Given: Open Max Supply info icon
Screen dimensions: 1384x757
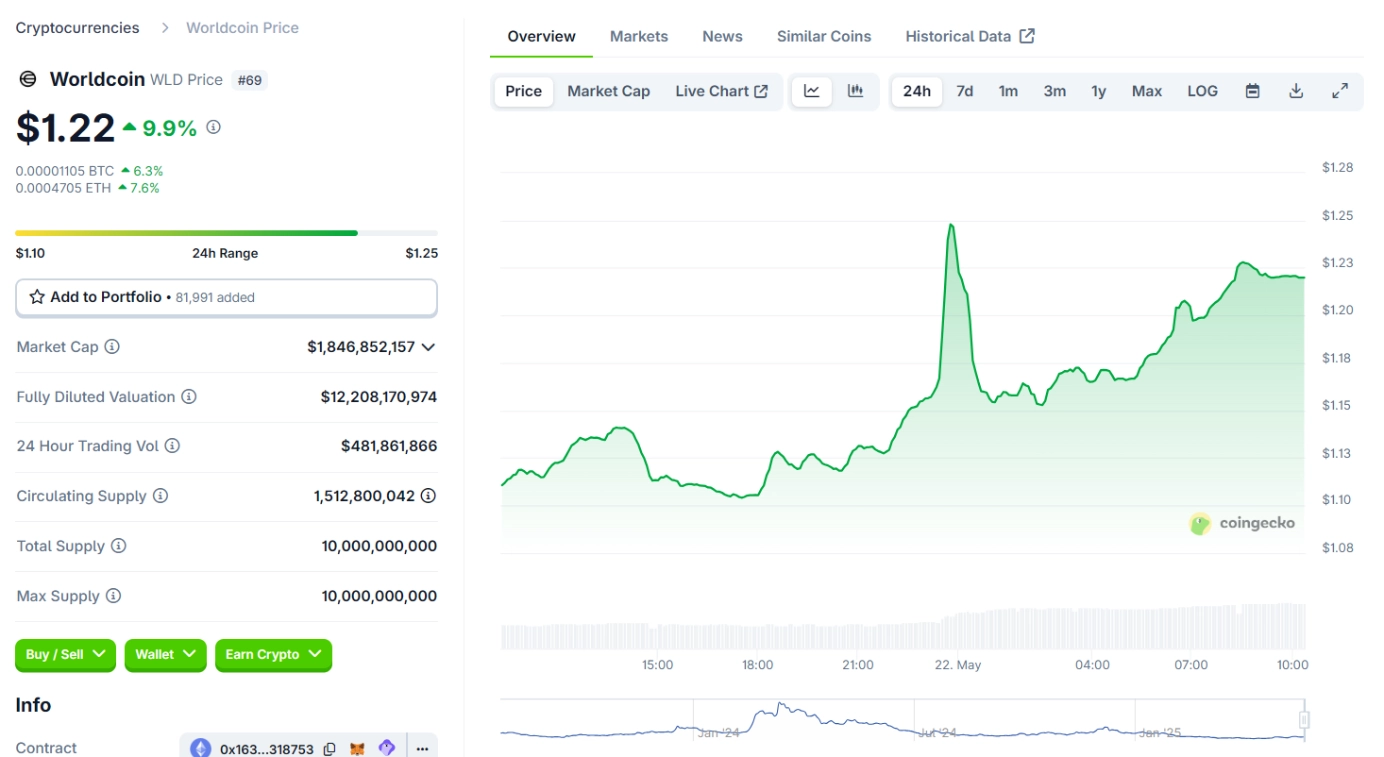Looking at the screenshot, I should (113, 596).
